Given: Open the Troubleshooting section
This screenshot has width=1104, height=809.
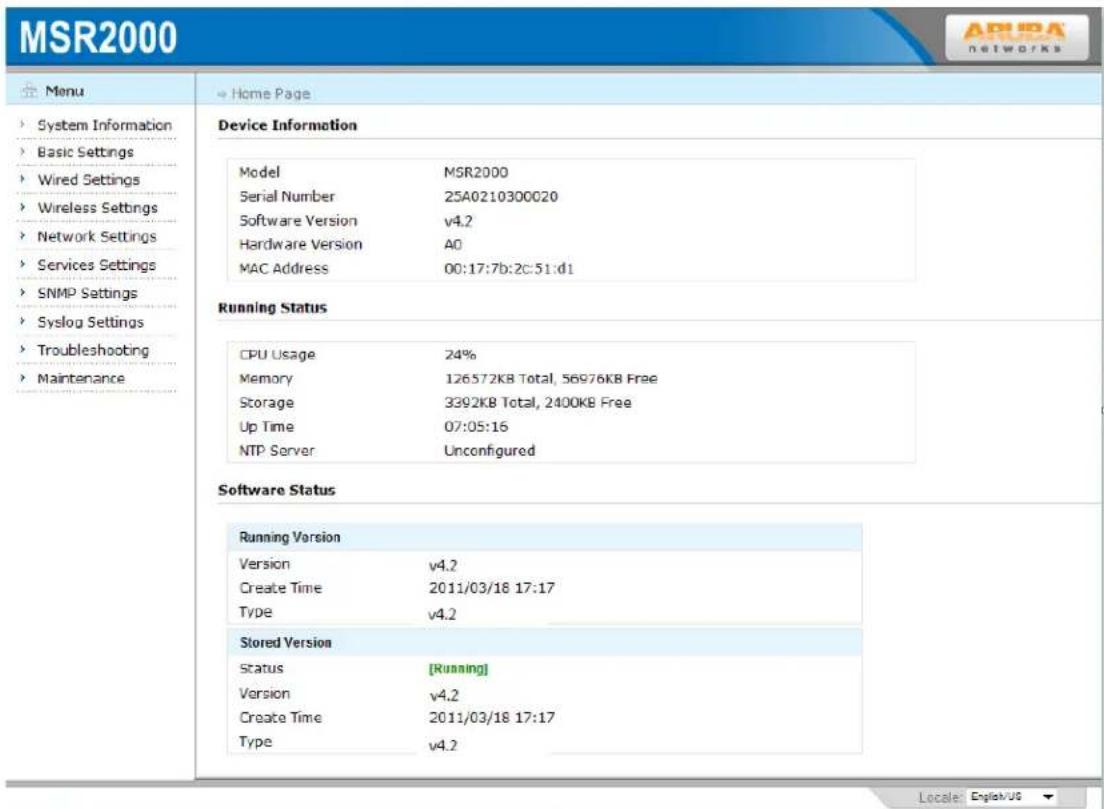Looking at the screenshot, I should [x=93, y=350].
